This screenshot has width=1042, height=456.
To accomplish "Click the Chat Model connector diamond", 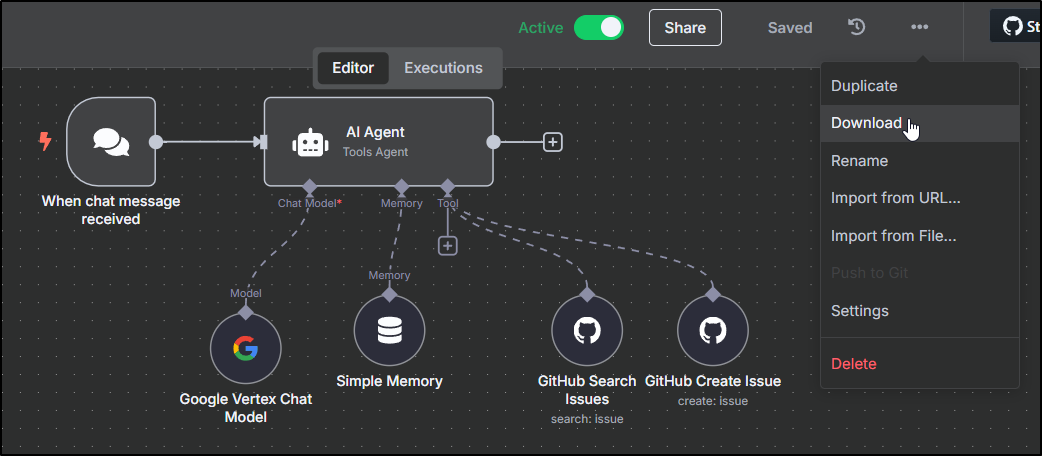I will coord(310,187).
